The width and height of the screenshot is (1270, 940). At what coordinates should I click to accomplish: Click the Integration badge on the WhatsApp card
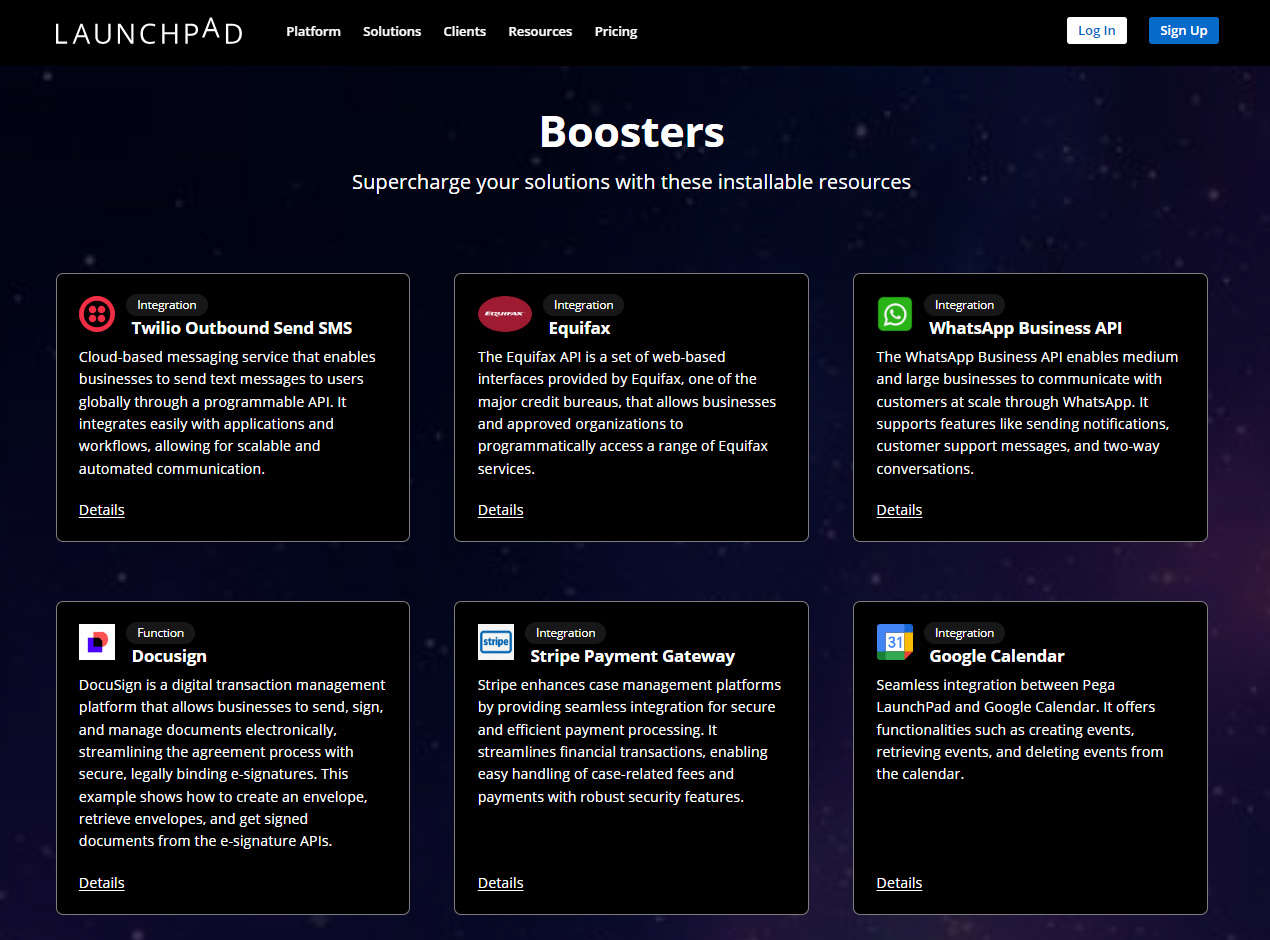point(964,304)
